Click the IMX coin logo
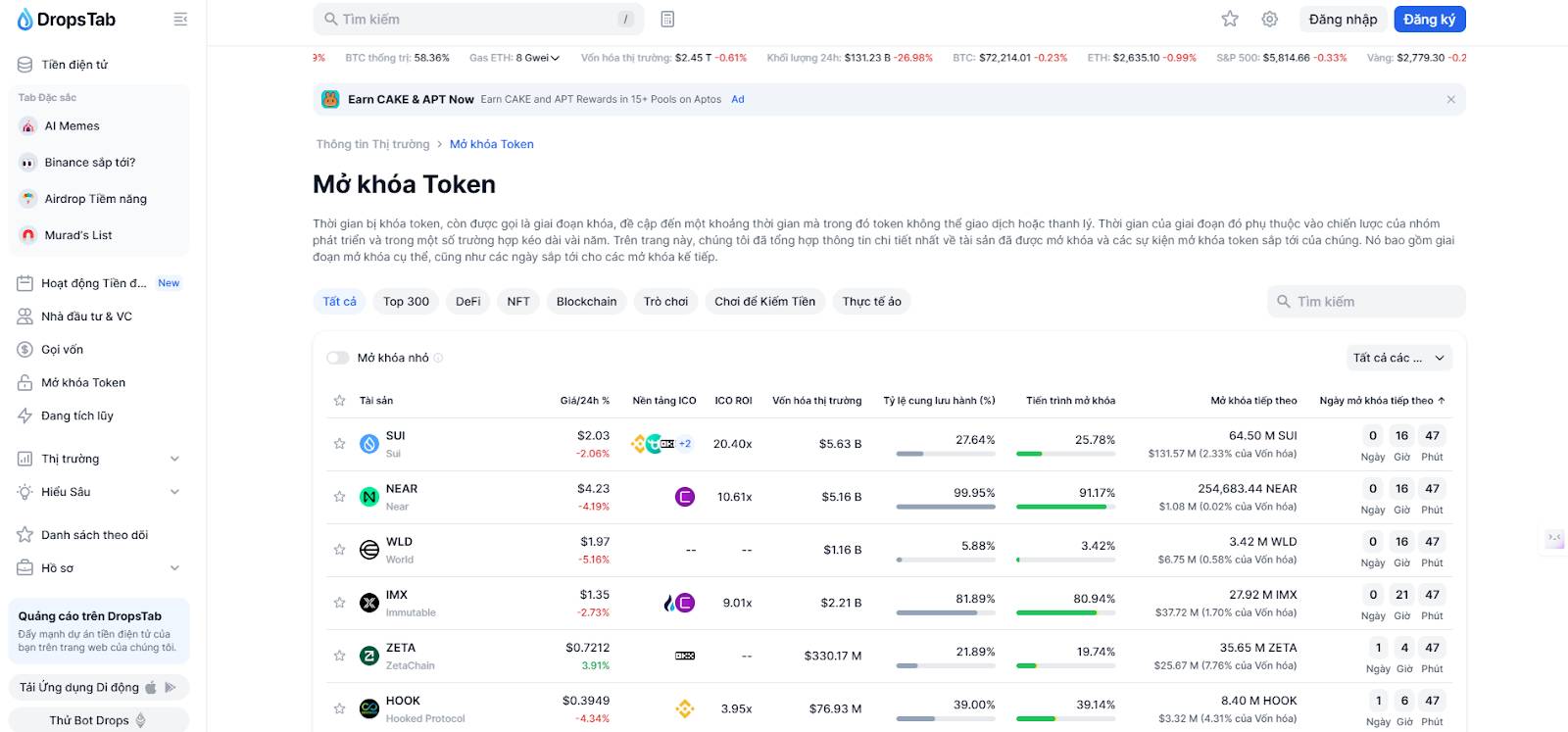Image resolution: width=1568 pixels, height=732 pixels. pyautogui.click(x=369, y=603)
